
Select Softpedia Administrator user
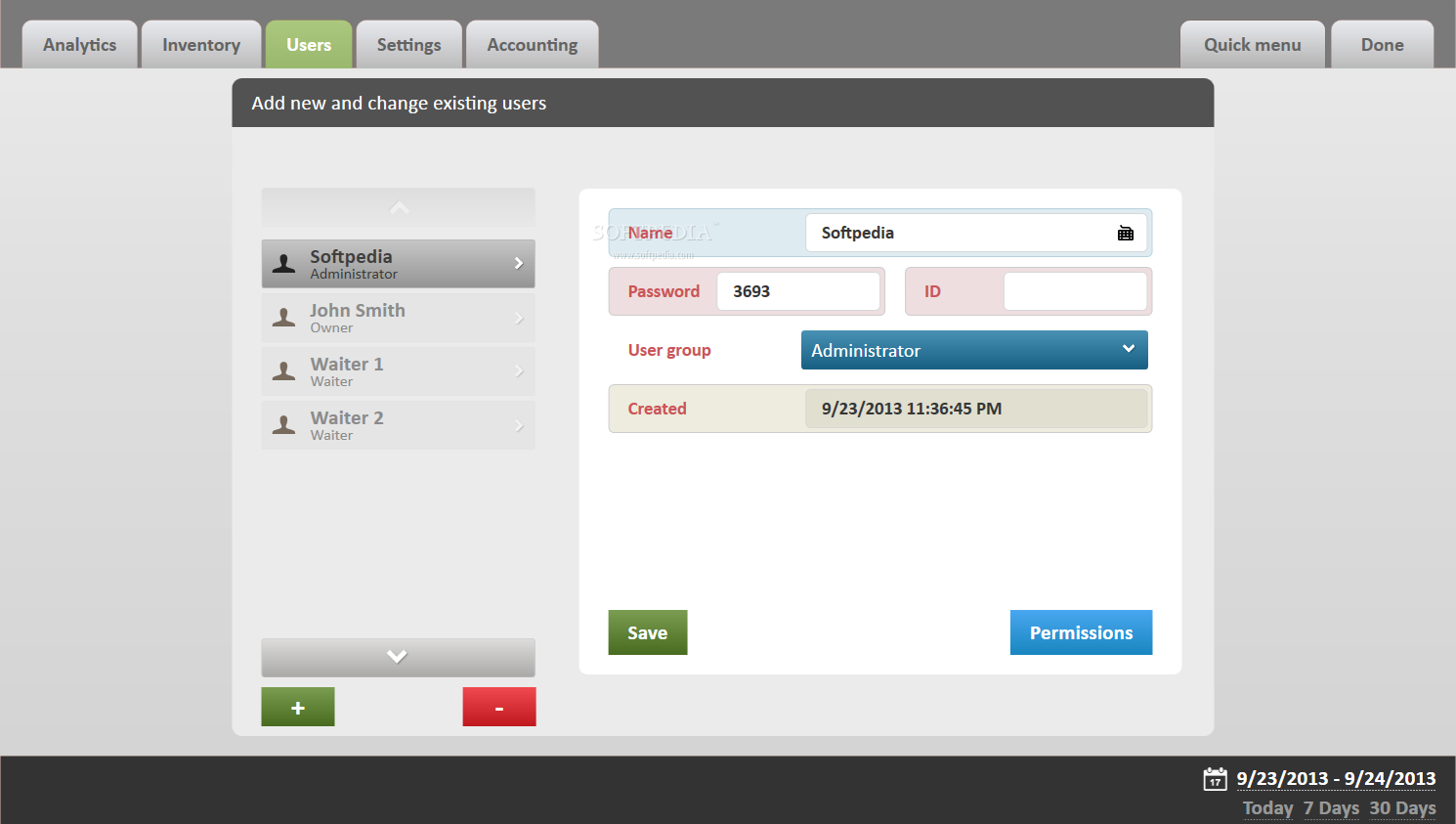399,264
